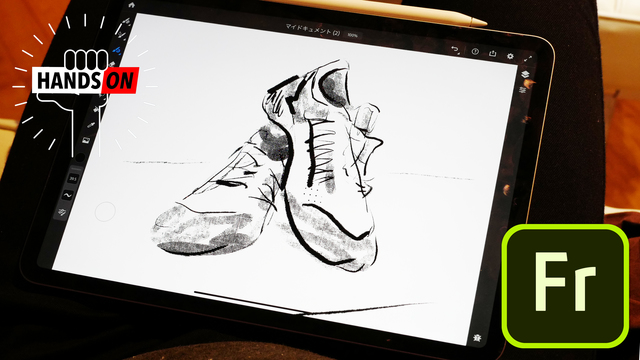Select the blue Vector Brushes tool
Viewport: 640px width, 360px height.
[117, 51]
